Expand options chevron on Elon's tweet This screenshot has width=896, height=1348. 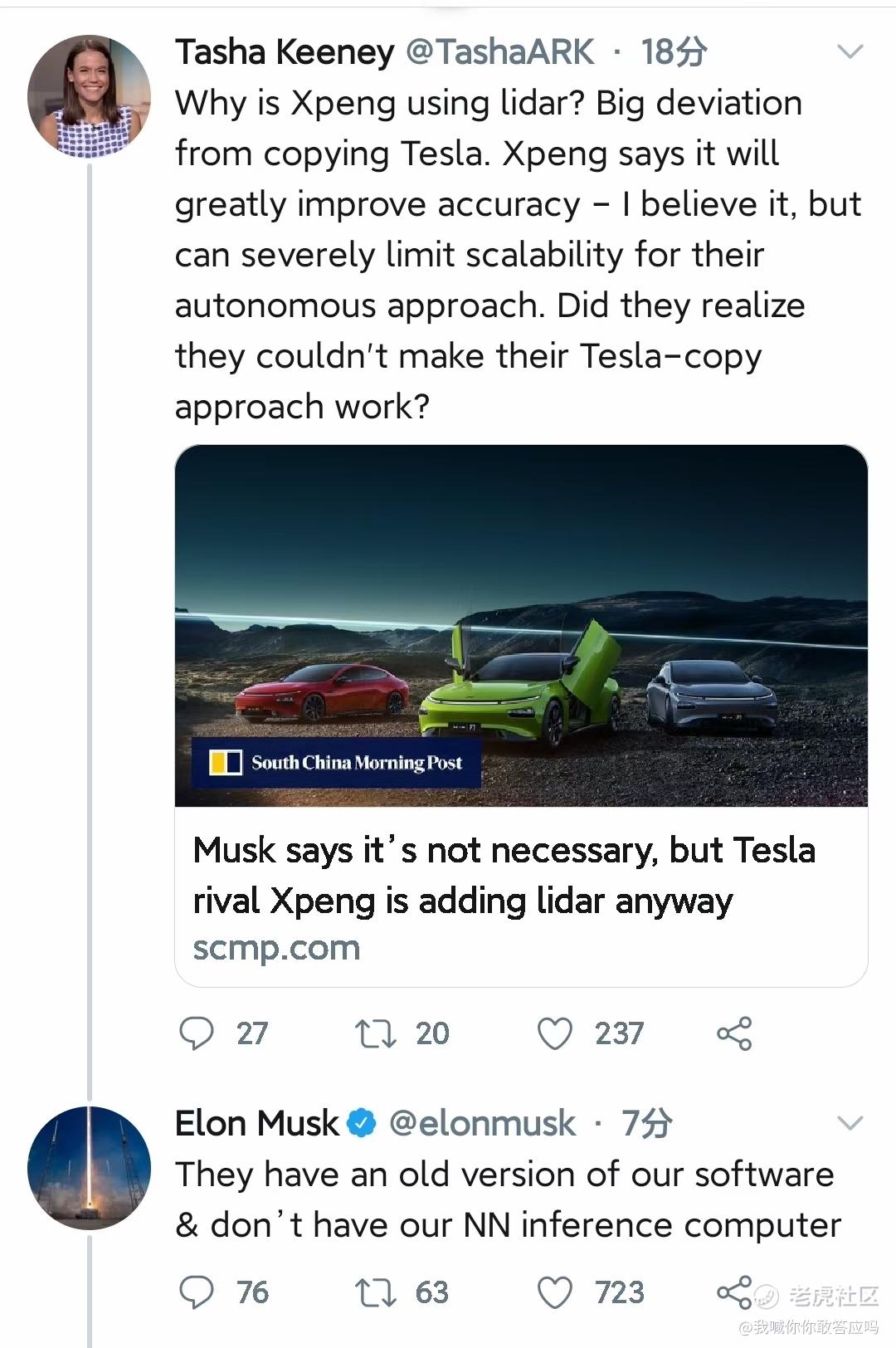(850, 1124)
